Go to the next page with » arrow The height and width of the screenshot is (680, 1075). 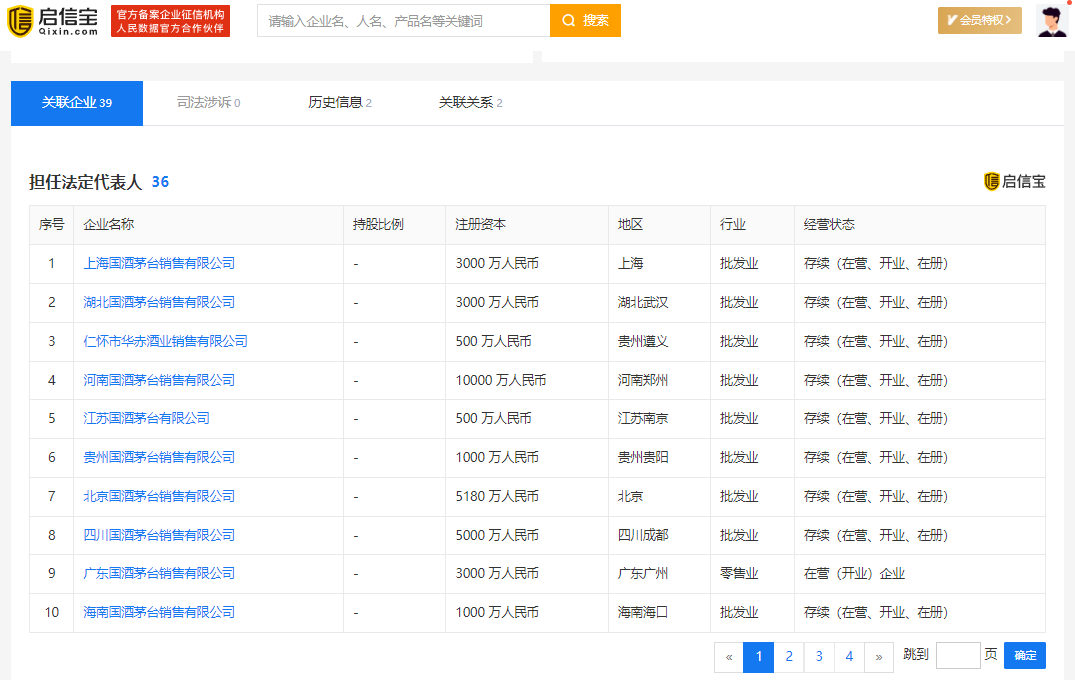pos(879,657)
